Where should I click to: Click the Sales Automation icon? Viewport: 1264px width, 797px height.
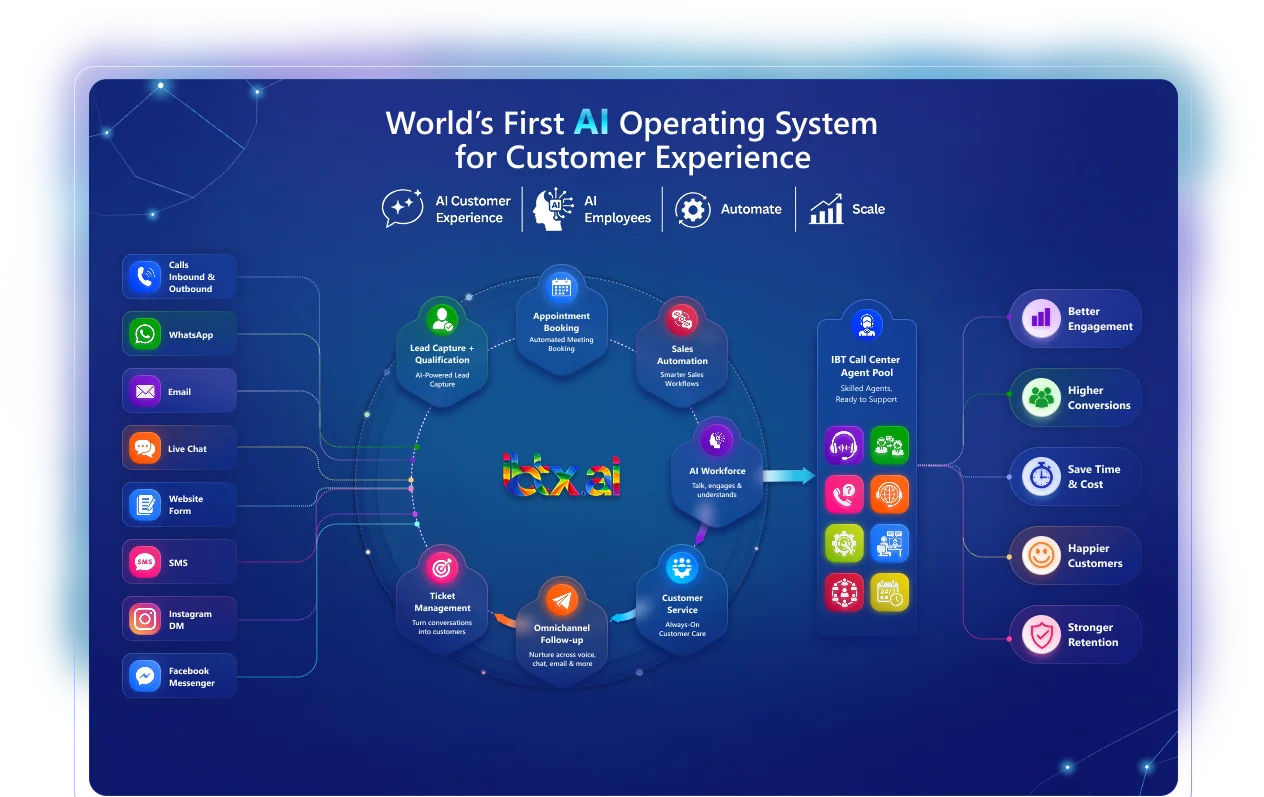[x=682, y=320]
